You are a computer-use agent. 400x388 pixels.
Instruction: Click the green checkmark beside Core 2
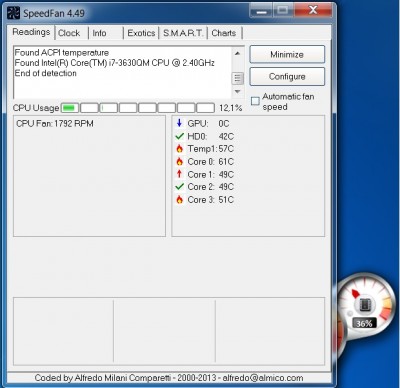click(x=179, y=187)
